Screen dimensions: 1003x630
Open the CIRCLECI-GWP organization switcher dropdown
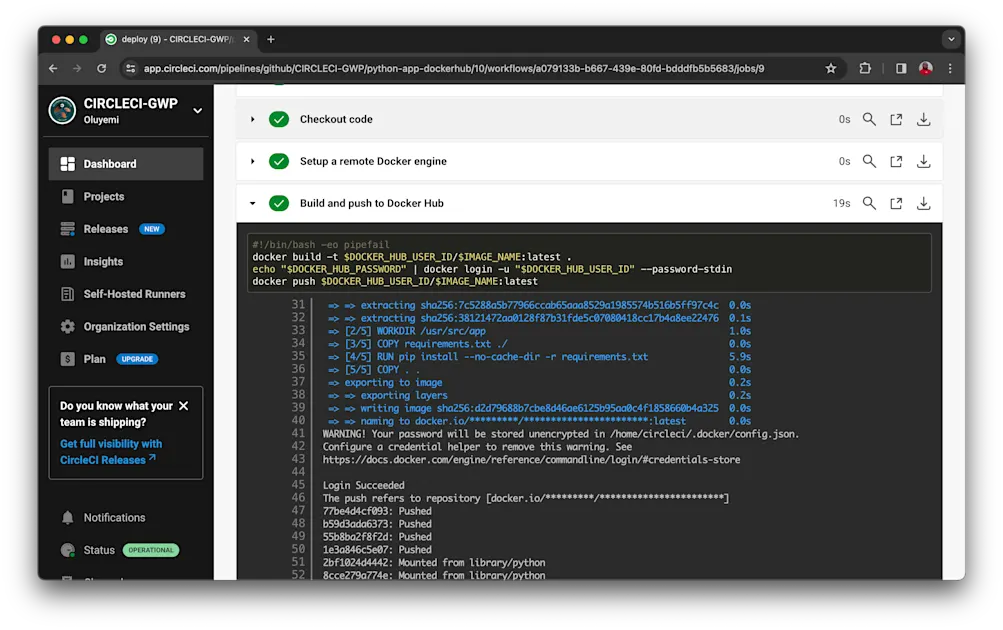point(196,110)
